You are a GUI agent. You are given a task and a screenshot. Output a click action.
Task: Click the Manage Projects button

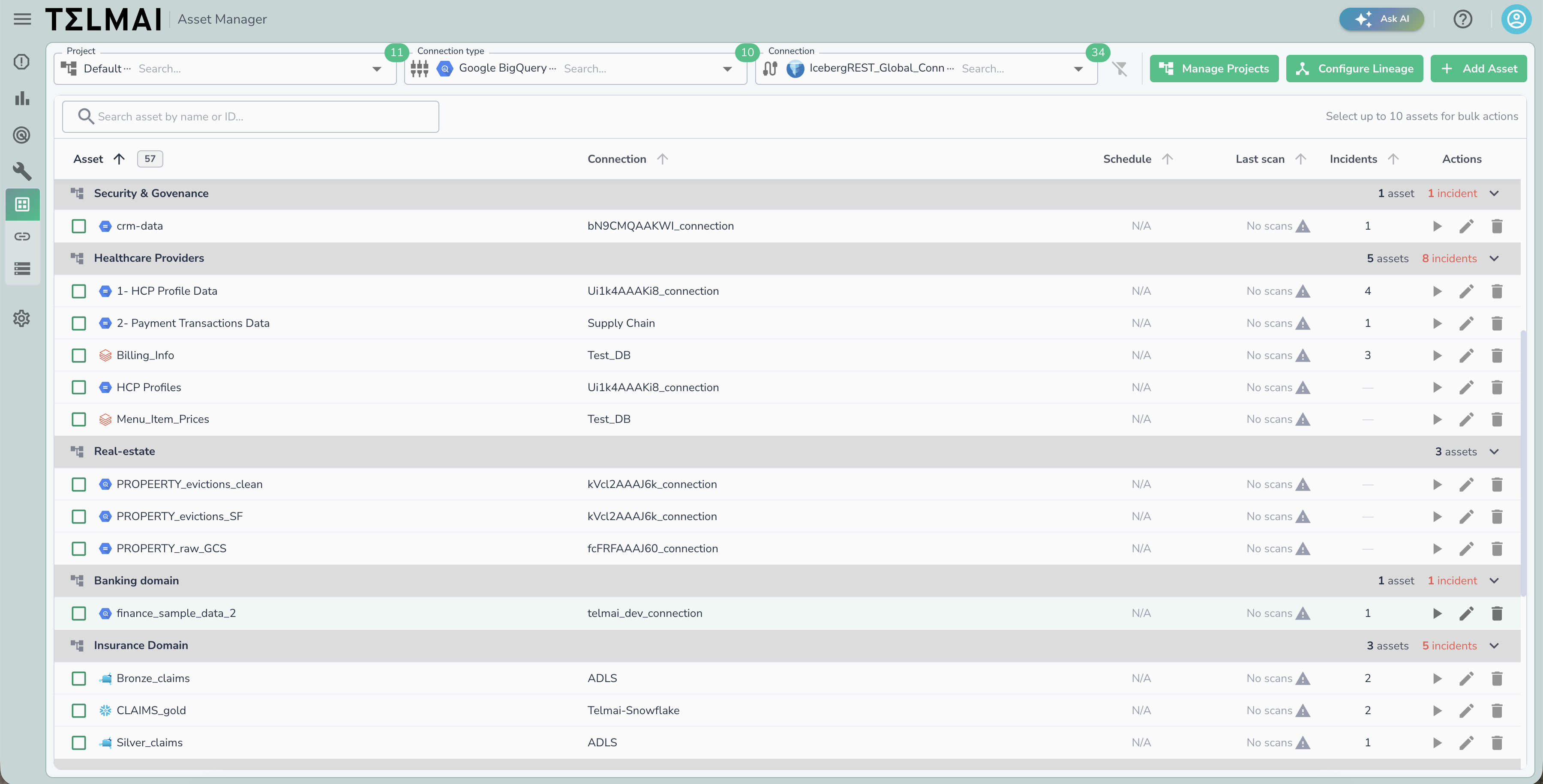click(x=1214, y=69)
